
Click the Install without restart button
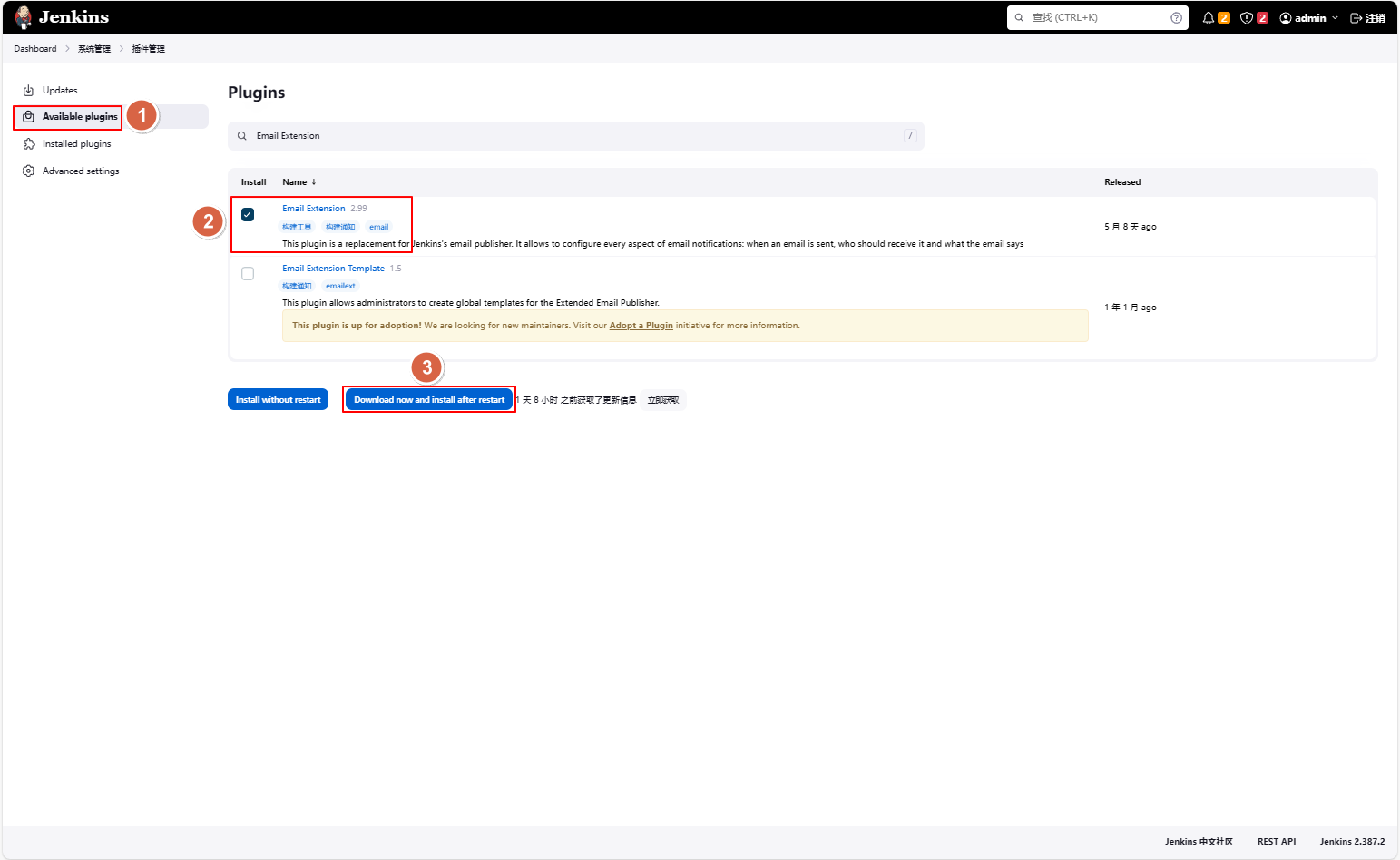pos(279,400)
